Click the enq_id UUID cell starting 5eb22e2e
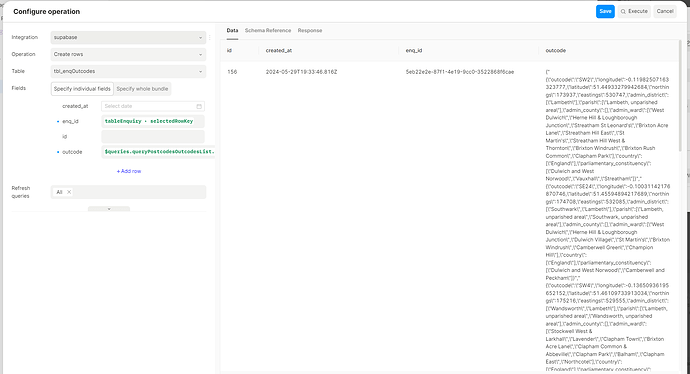This screenshot has height=374, width=690. 460,72
